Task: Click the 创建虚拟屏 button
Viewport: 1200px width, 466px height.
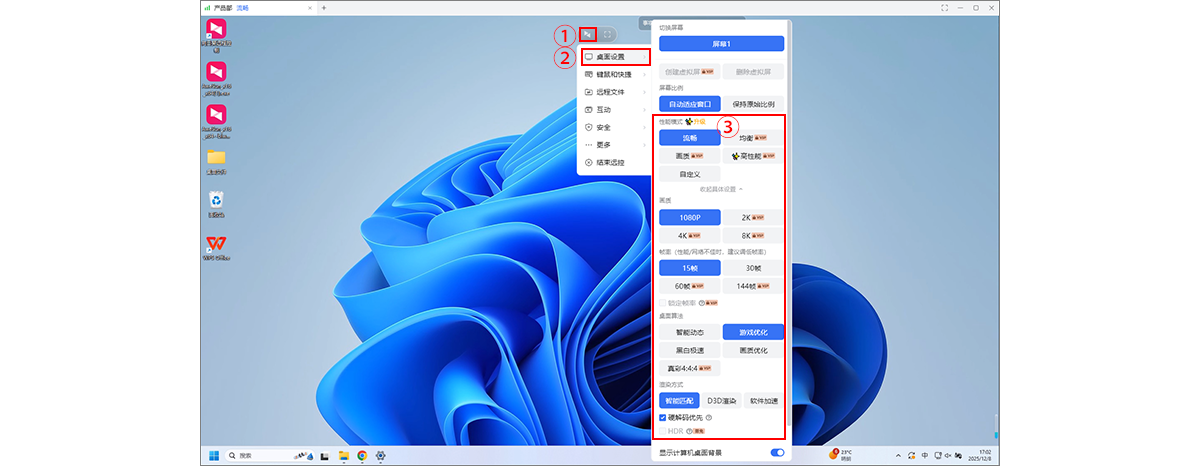Action: pyautogui.click(x=689, y=72)
